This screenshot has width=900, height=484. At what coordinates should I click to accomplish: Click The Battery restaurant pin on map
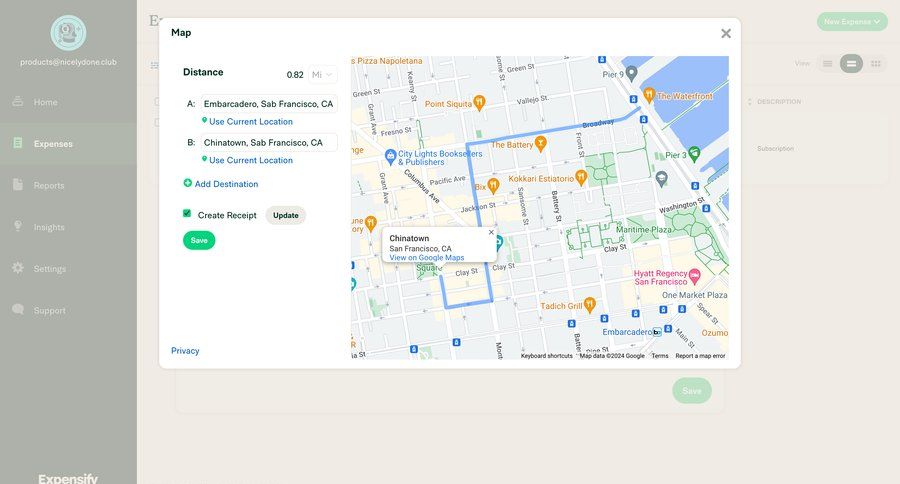point(541,143)
